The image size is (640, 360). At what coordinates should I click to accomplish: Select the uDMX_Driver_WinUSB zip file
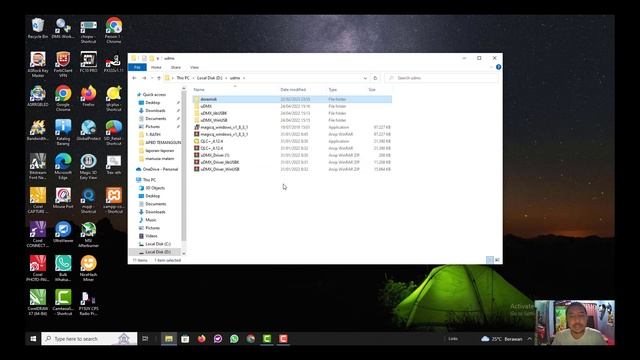pyautogui.click(x=292, y=169)
